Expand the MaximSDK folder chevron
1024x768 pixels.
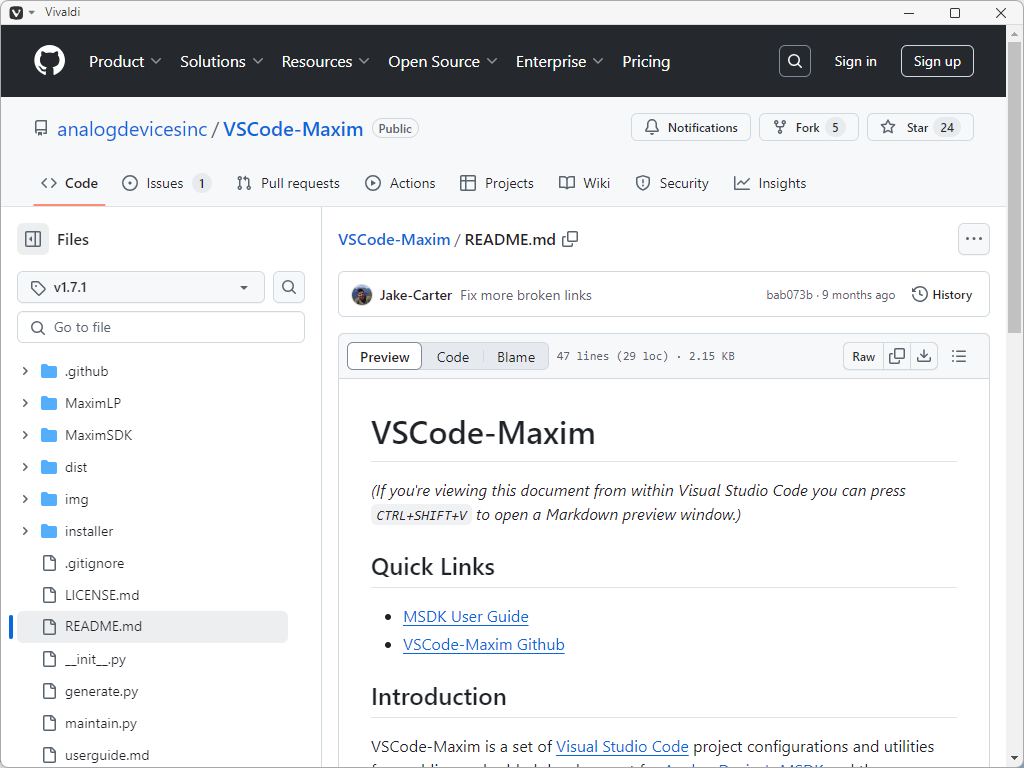pos(25,435)
